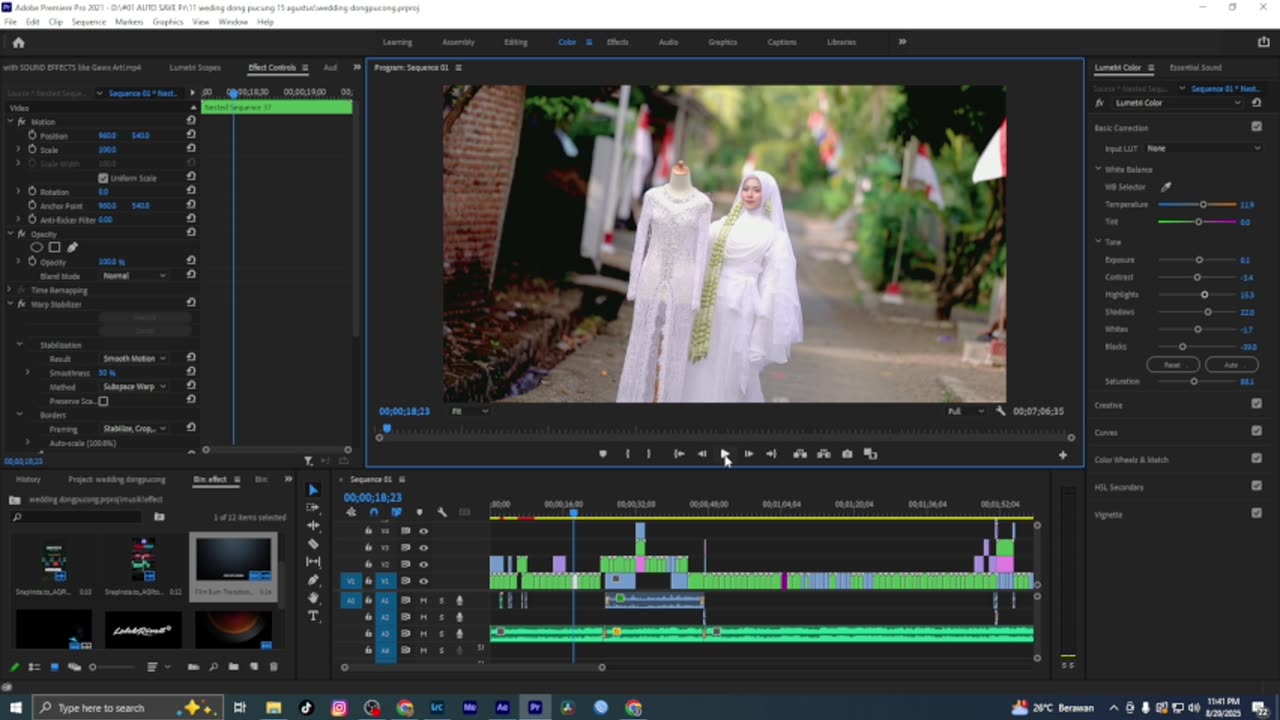The image size is (1280, 720).
Task: Toggle the Curves section checkbox
Action: [1257, 431]
